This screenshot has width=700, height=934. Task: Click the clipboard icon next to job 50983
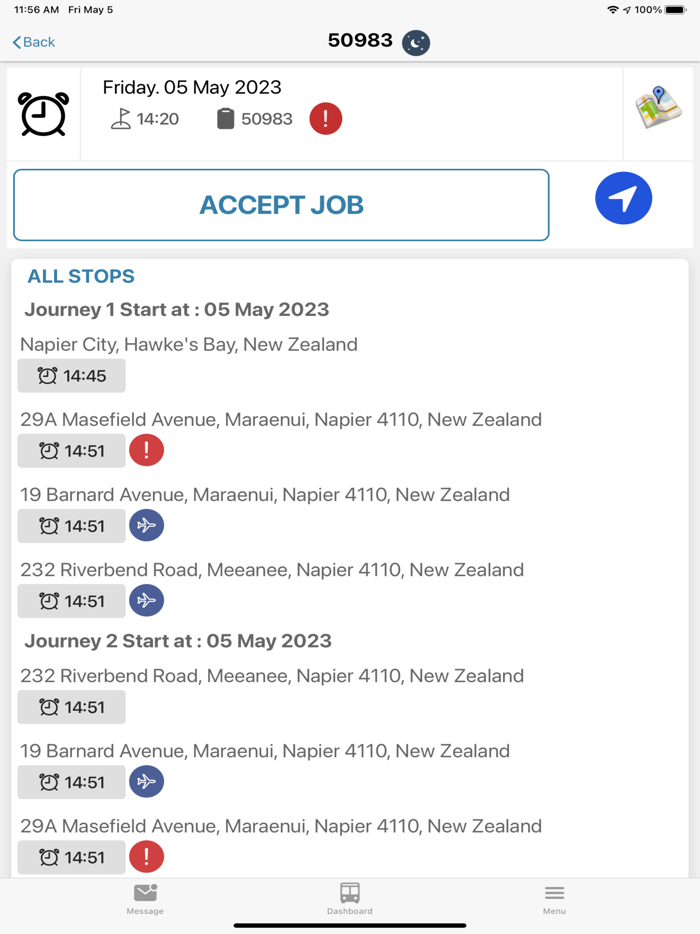(x=230, y=118)
